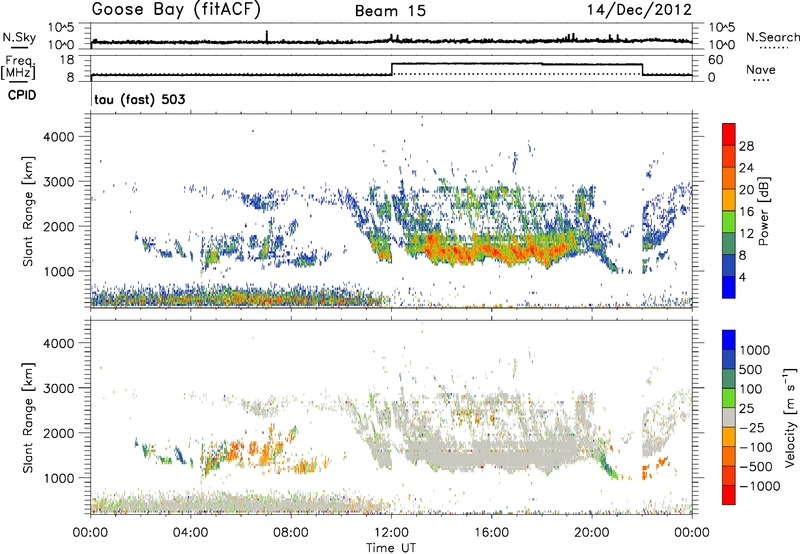Viewport: 800px width, 554px height.
Task: Click the "−1000" label on the Velocity colorbar
Action: pos(760,486)
